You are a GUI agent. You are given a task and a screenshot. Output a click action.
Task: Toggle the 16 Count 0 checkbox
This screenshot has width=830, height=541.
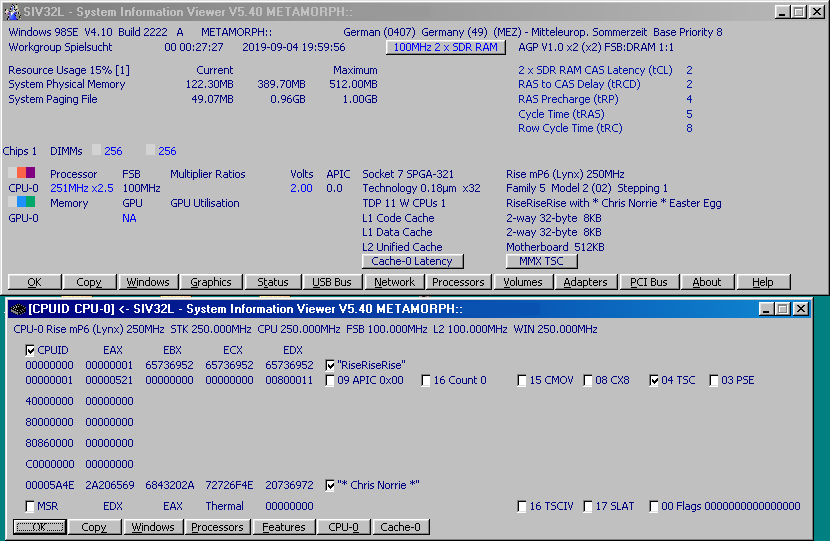click(426, 381)
